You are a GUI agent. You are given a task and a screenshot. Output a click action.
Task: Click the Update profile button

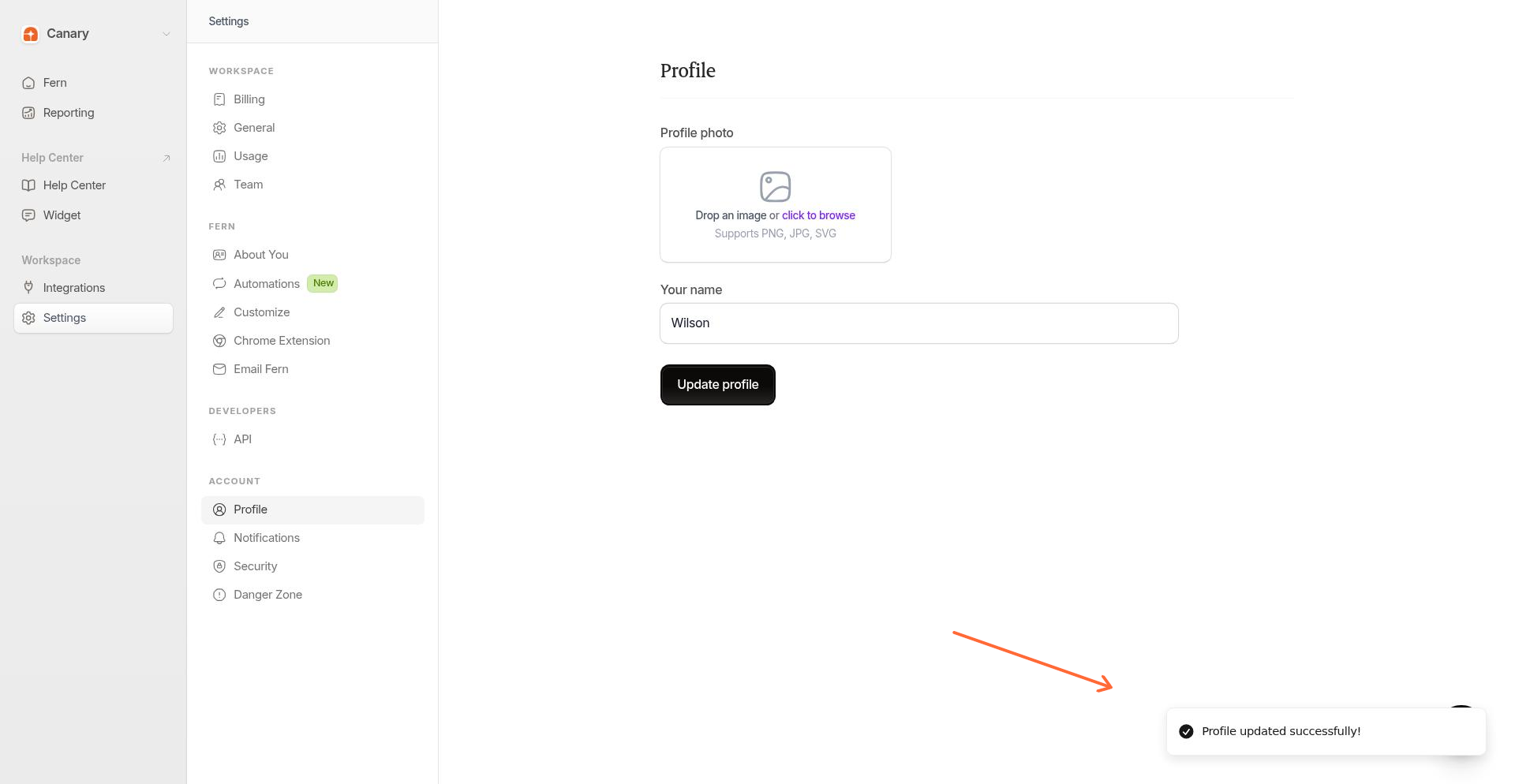coord(717,385)
